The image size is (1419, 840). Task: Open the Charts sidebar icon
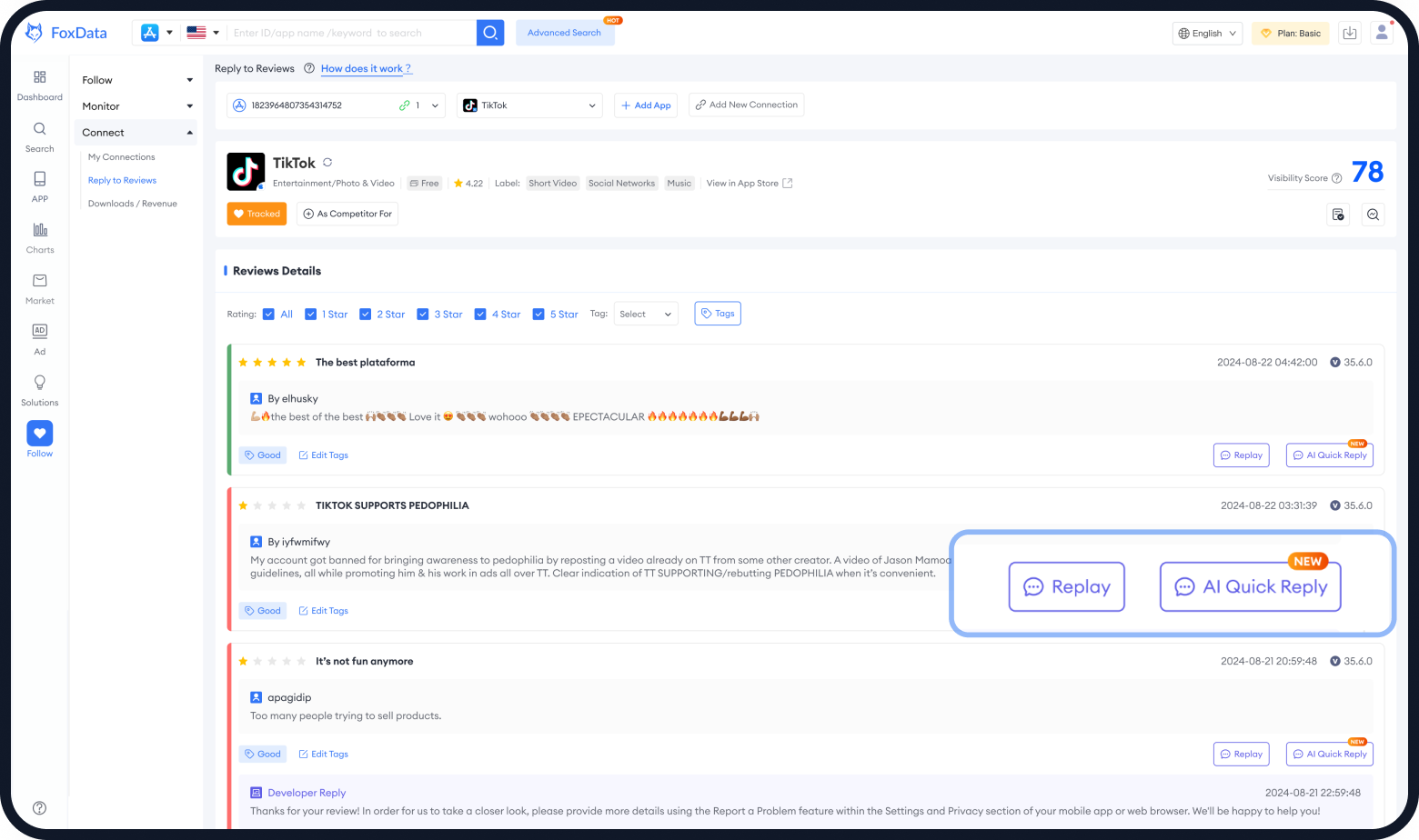pyautogui.click(x=39, y=230)
